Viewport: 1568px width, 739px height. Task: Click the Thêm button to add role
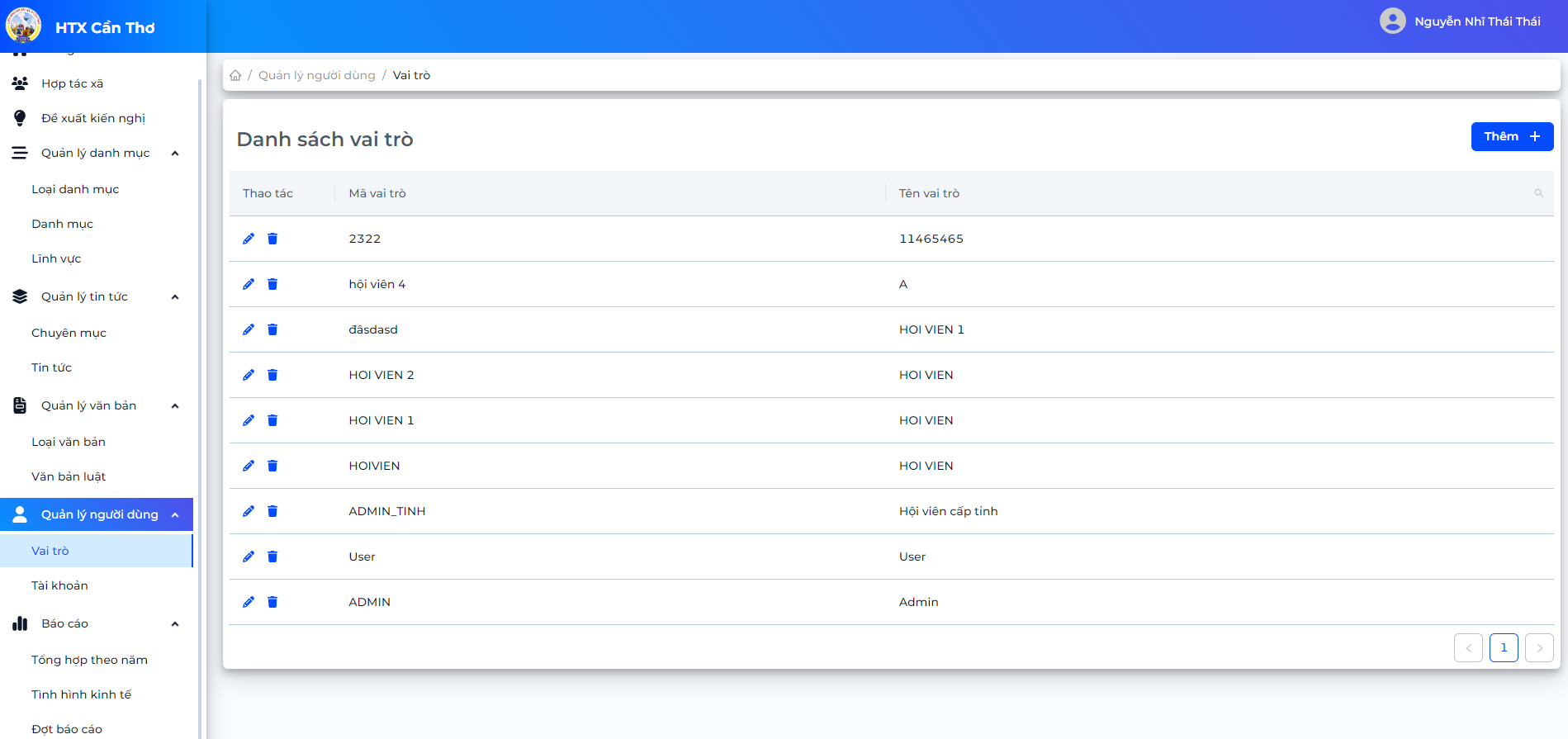coord(1512,136)
